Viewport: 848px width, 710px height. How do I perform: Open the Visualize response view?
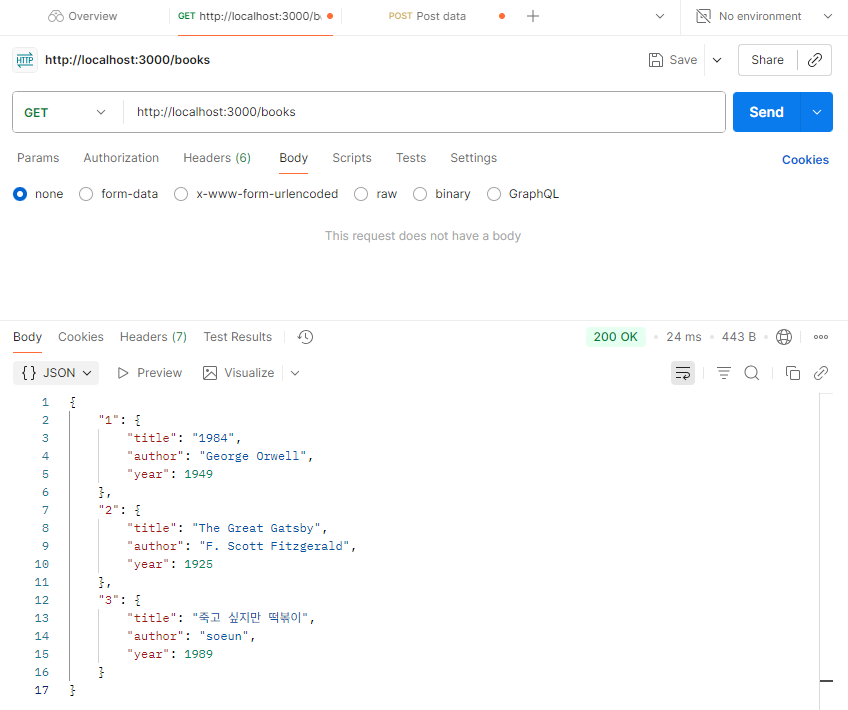[238, 373]
